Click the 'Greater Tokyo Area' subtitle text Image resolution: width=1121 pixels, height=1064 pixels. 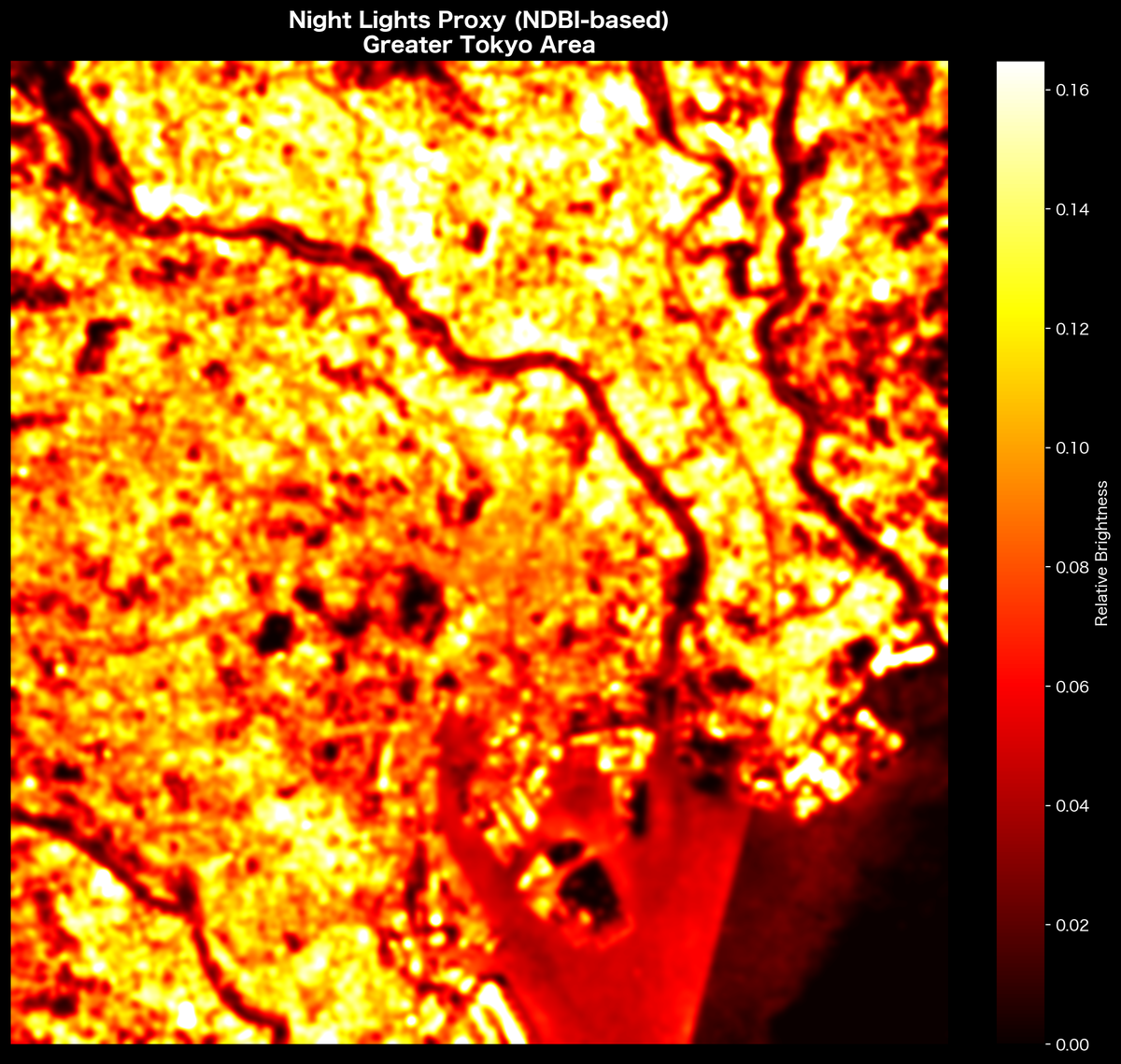478,45
